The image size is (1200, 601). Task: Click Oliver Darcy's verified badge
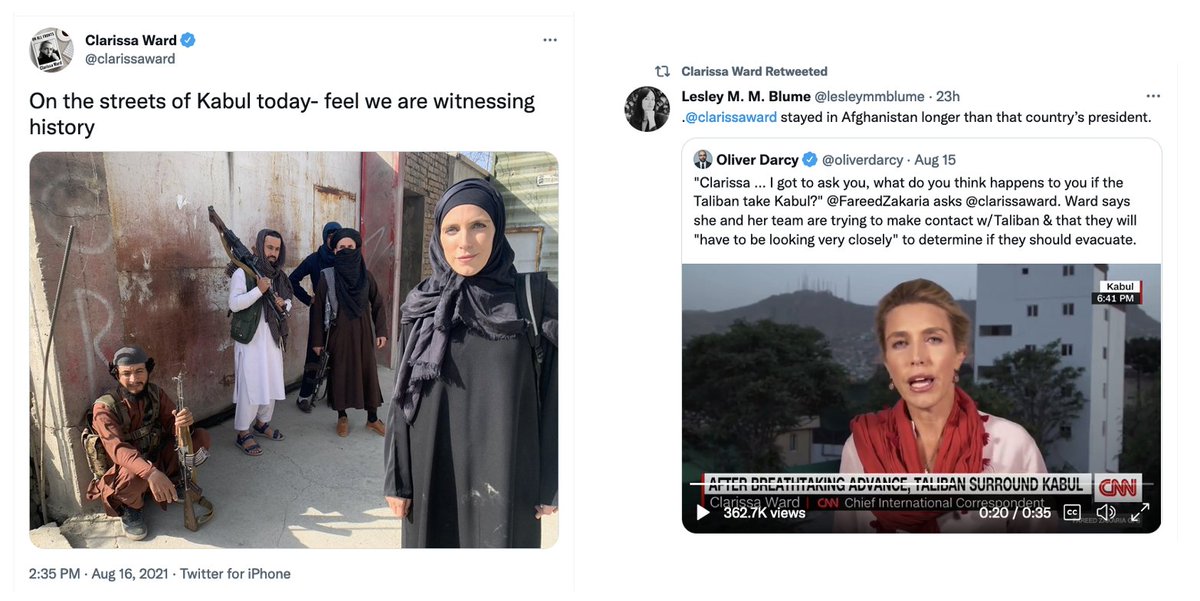click(810, 160)
